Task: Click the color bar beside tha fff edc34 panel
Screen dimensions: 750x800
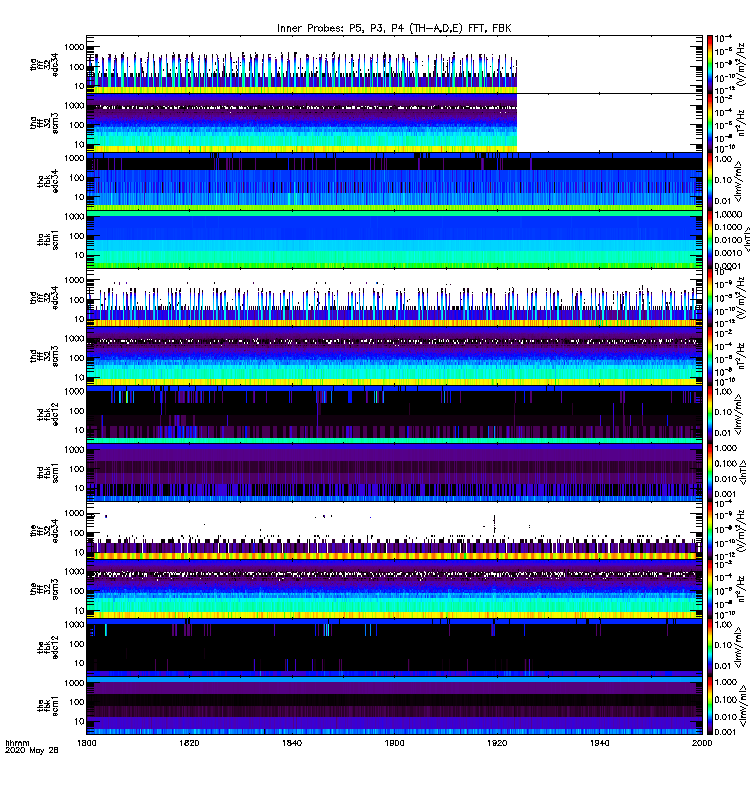Action: coord(709,64)
